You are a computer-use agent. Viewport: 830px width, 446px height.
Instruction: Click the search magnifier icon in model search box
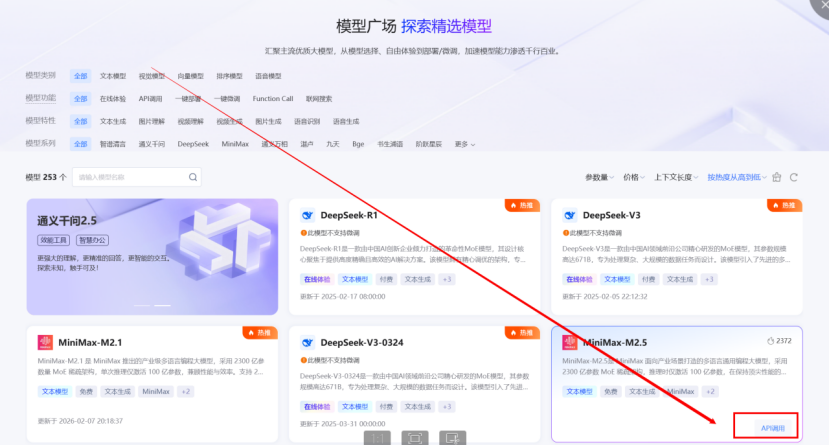[193, 177]
